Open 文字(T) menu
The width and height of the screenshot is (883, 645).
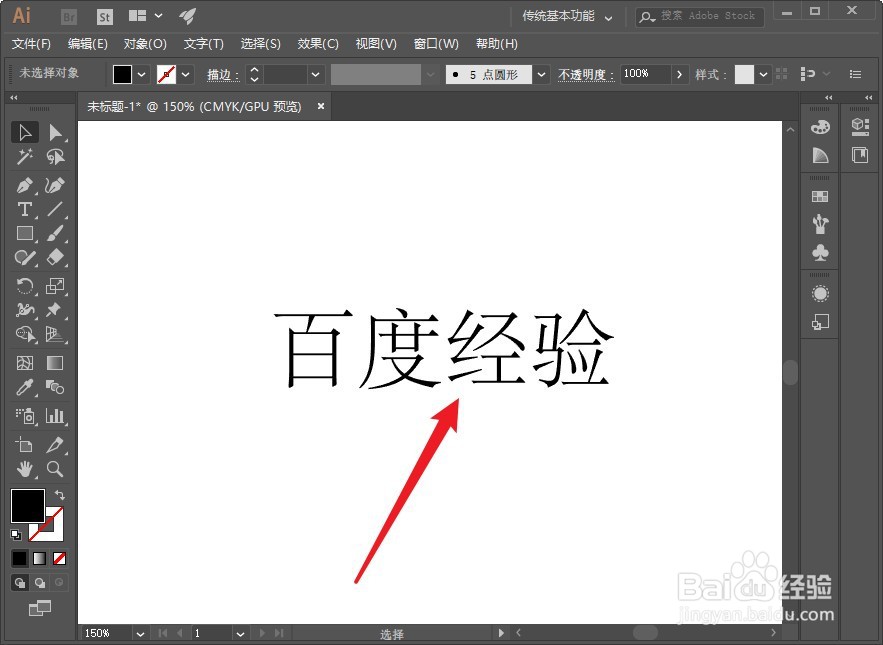pos(203,44)
